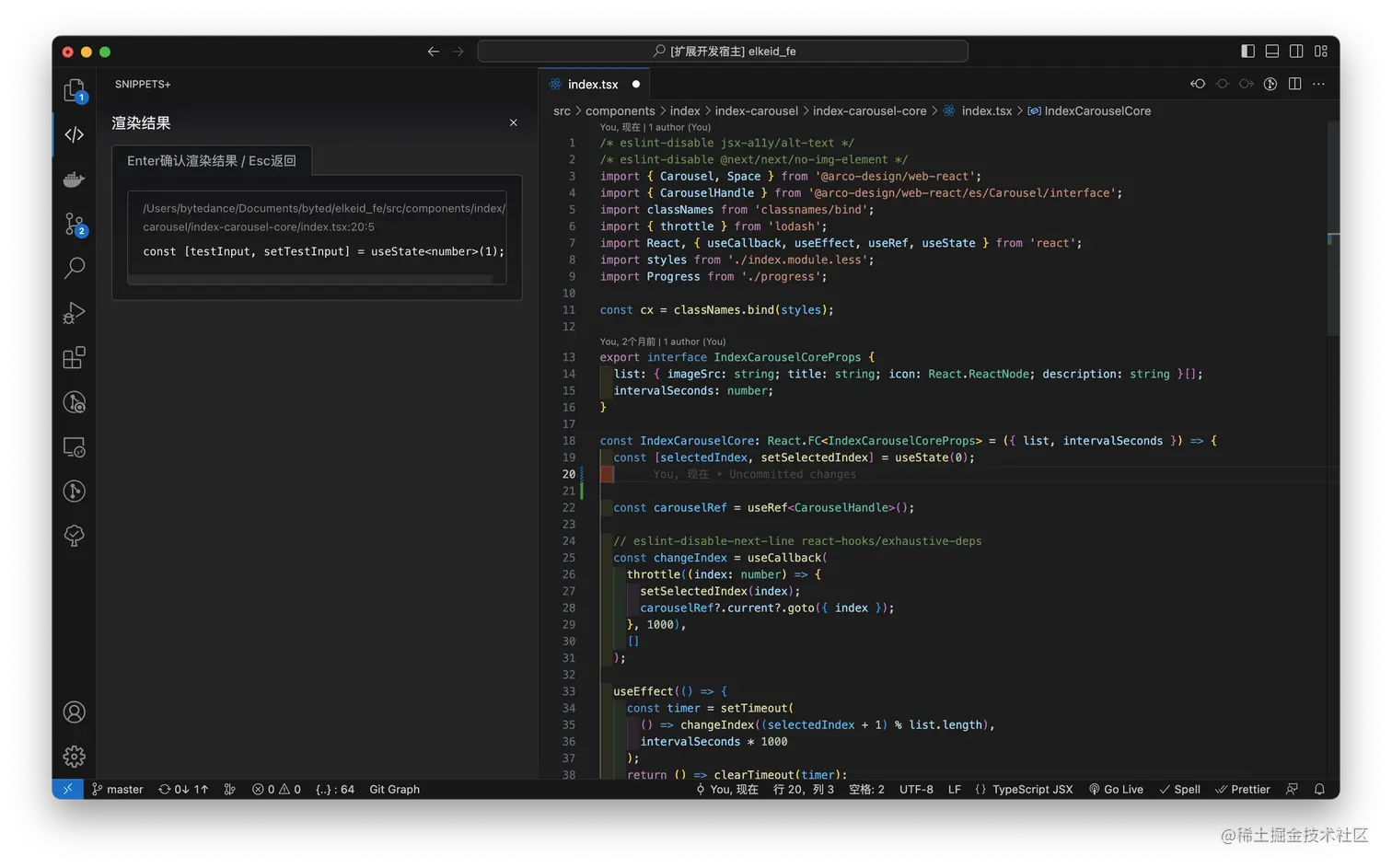Open notifications bell in status bar
The height and width of the screenshot is (868, 1392).
(1319, 789)
